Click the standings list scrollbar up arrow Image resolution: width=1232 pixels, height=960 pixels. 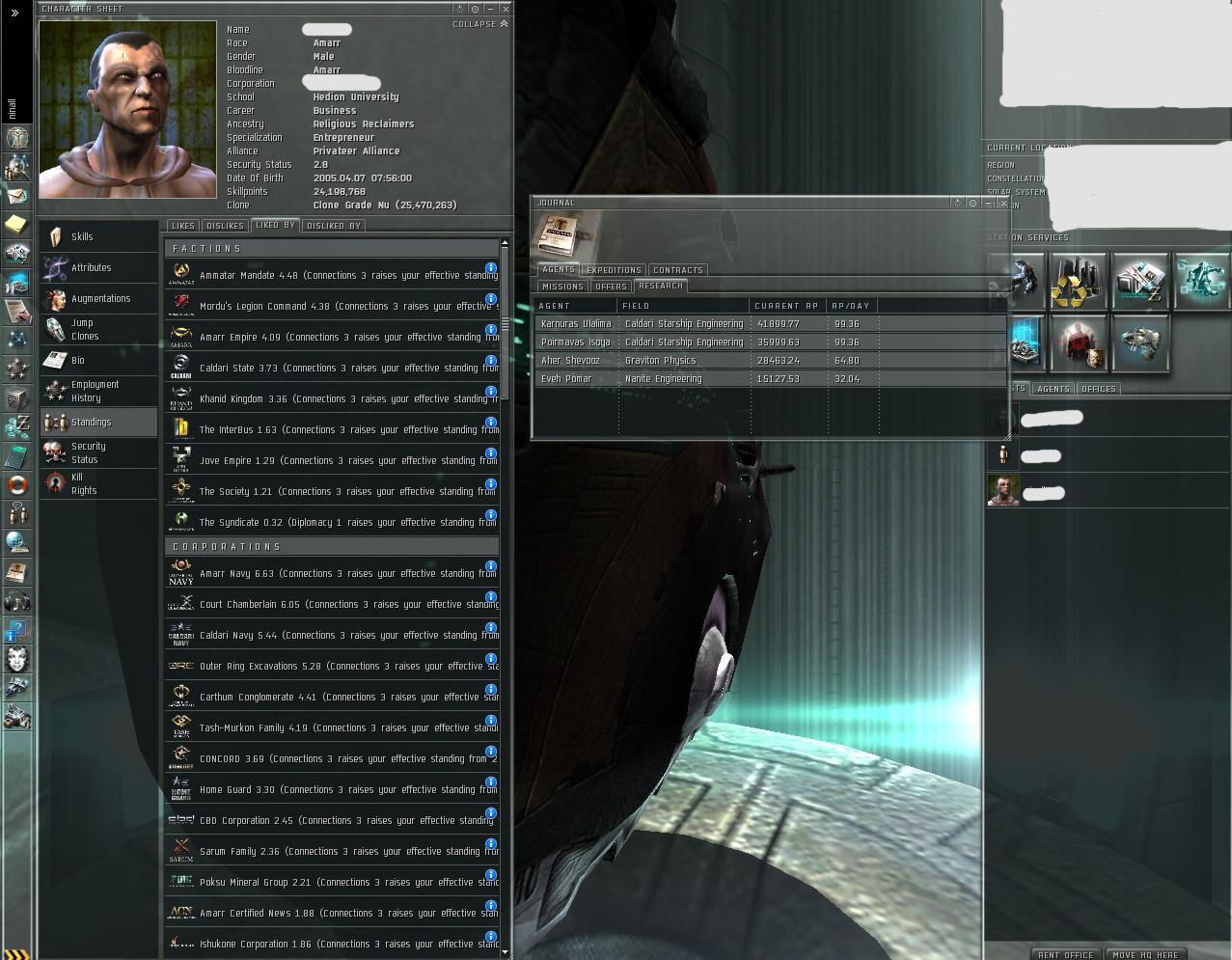tap(505, 244)
